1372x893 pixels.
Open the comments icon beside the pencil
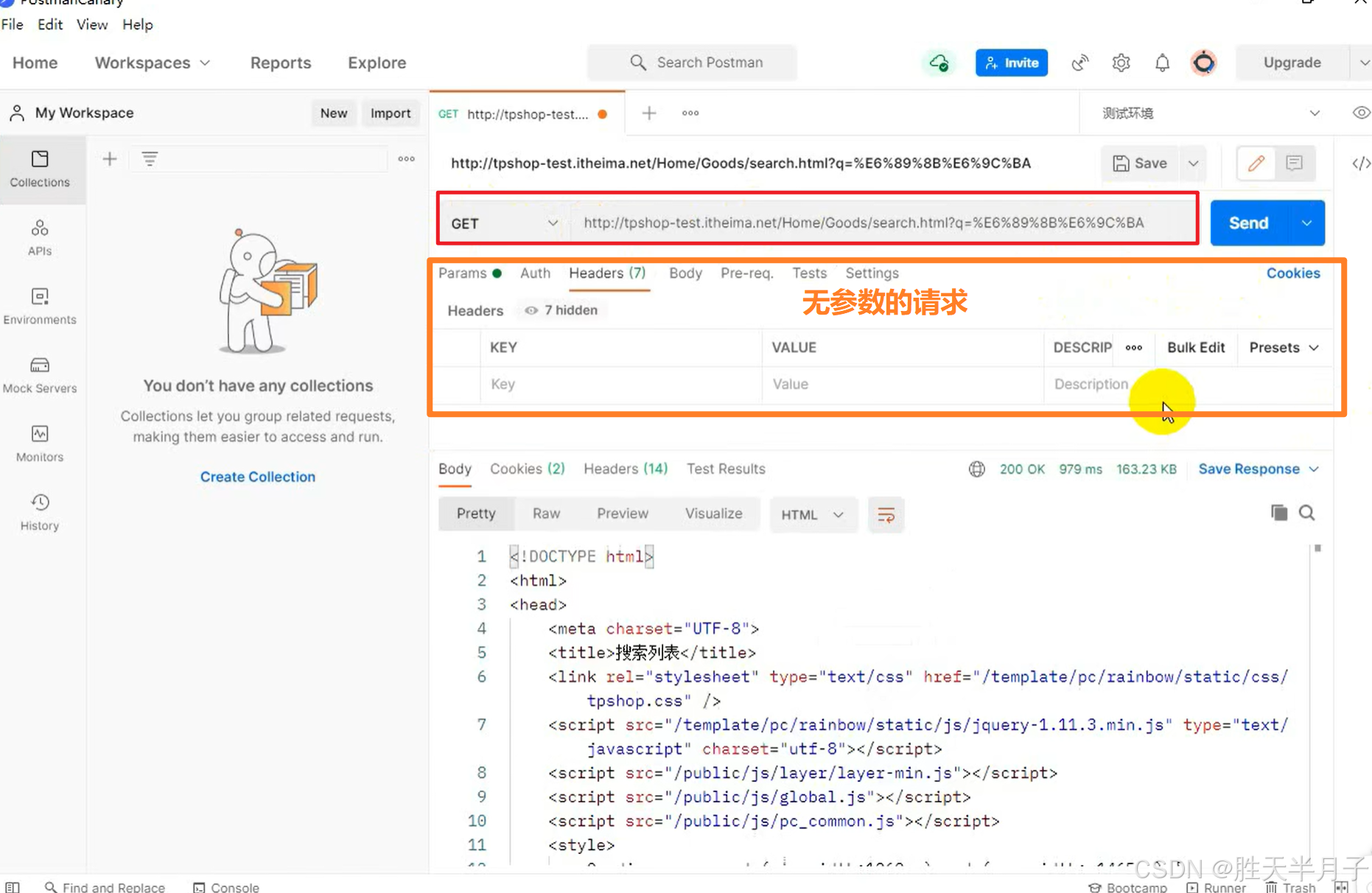1294,163
